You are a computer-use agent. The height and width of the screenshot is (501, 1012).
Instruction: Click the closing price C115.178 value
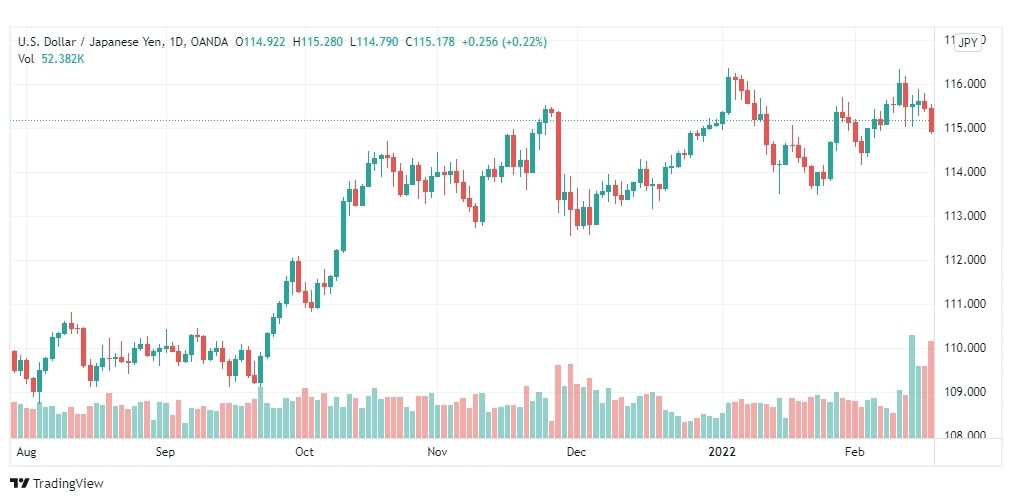click(x=430, y=42)
